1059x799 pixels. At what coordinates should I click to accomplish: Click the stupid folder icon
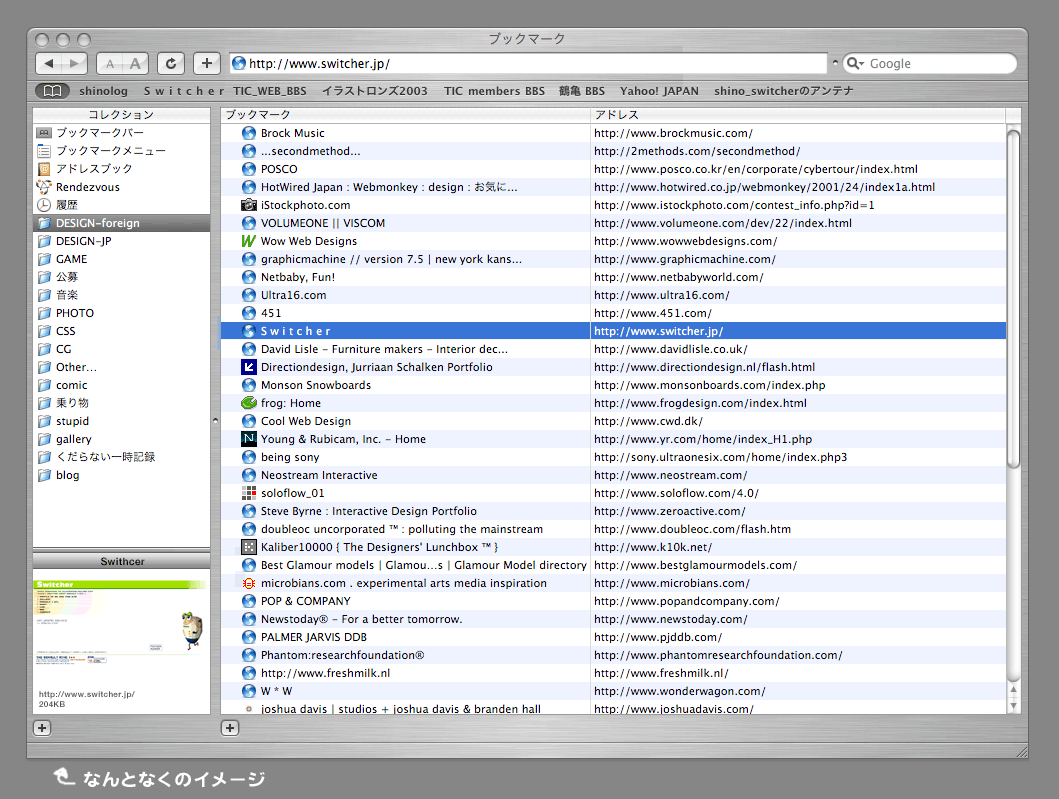click(x=45, y=421)
